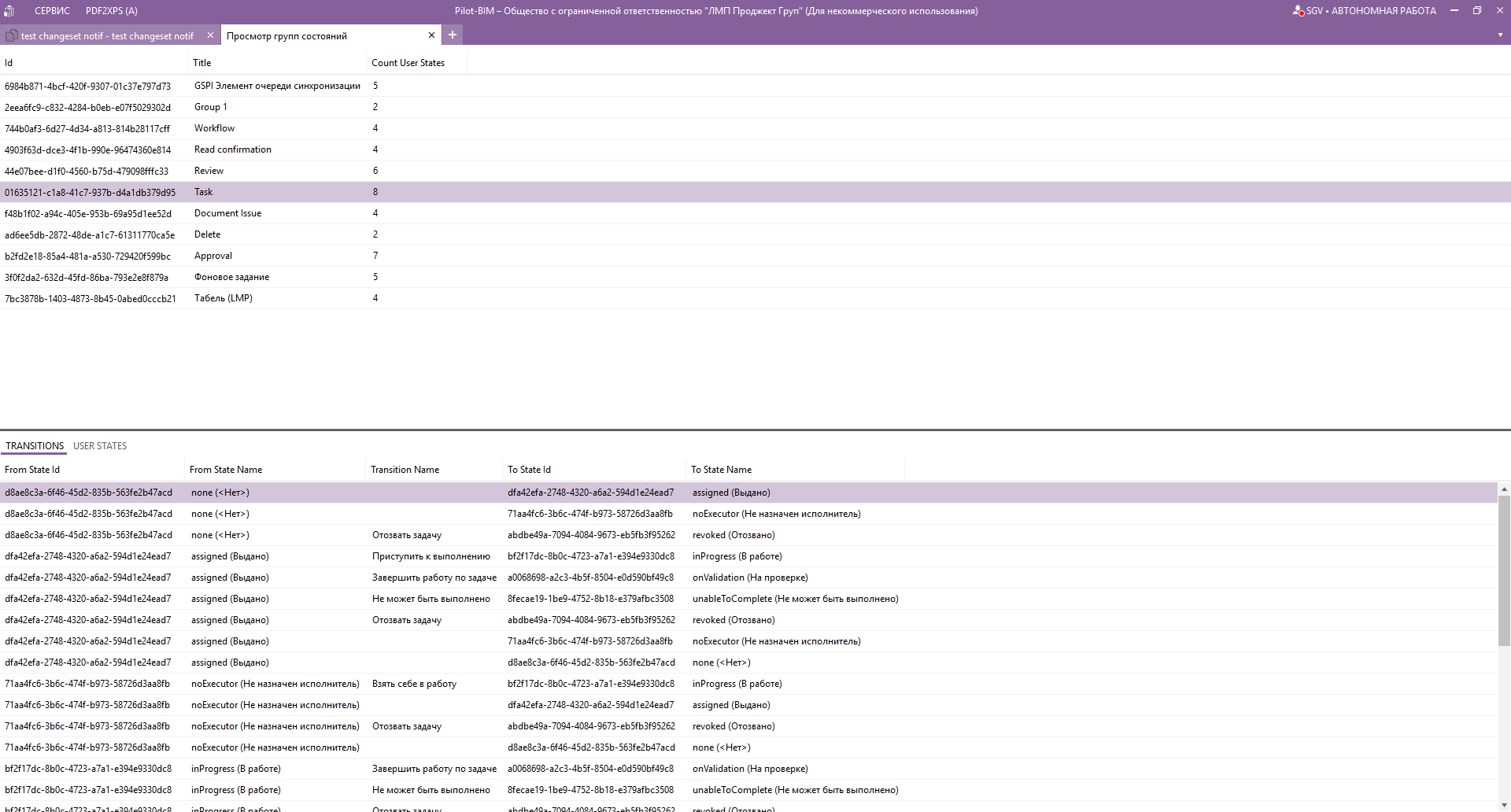Sort by Transition Name column header

coord(405,470)
